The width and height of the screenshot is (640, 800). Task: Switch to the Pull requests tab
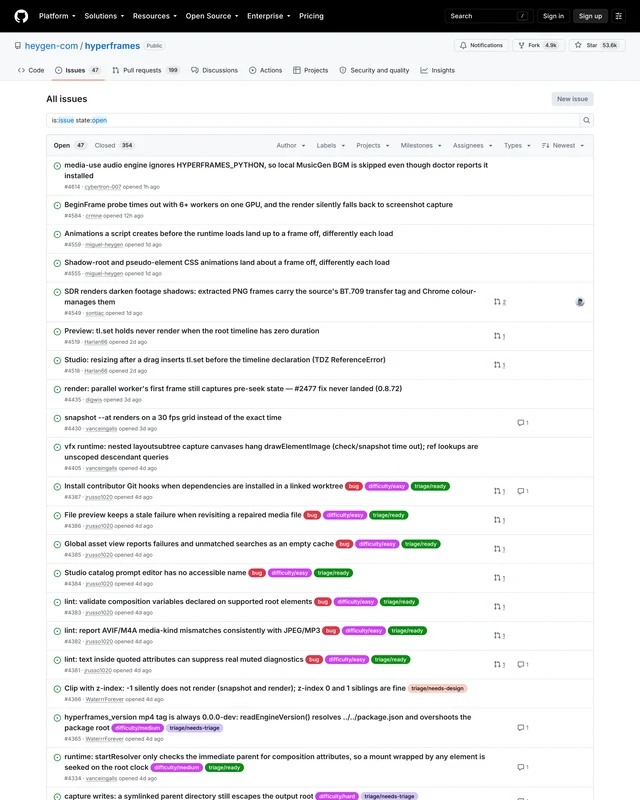(145, 70)
